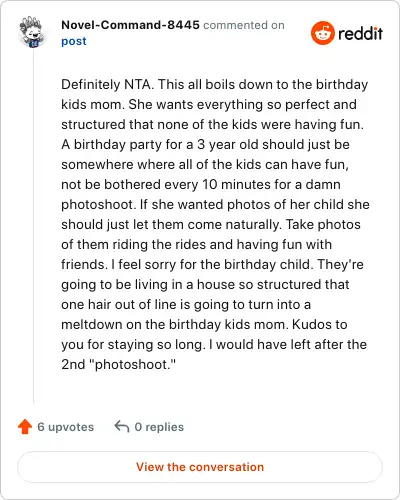Click the Reddit Snoo logo icon

pyautogui.click(x=322, y=33)
